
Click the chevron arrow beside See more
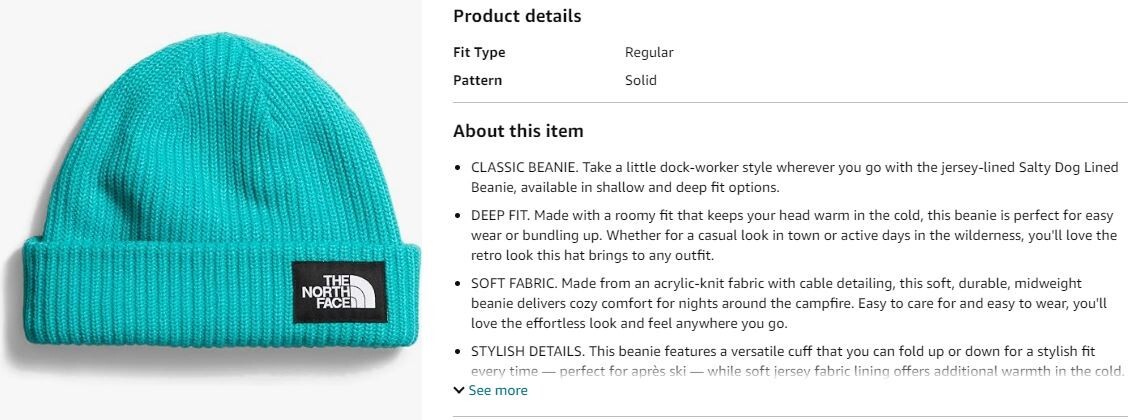pos(459,391)
